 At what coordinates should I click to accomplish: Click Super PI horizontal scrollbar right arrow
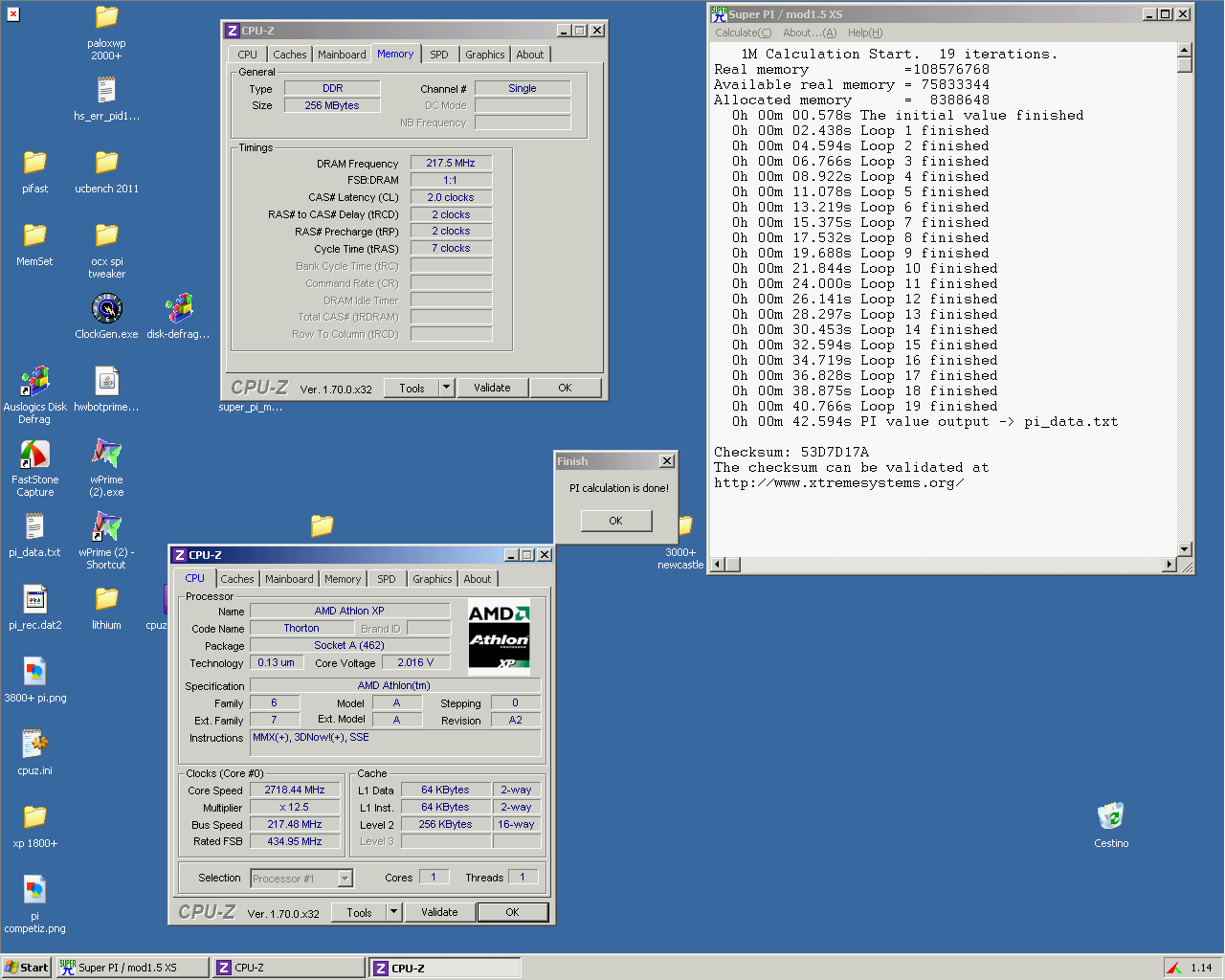coord(1169,565)
